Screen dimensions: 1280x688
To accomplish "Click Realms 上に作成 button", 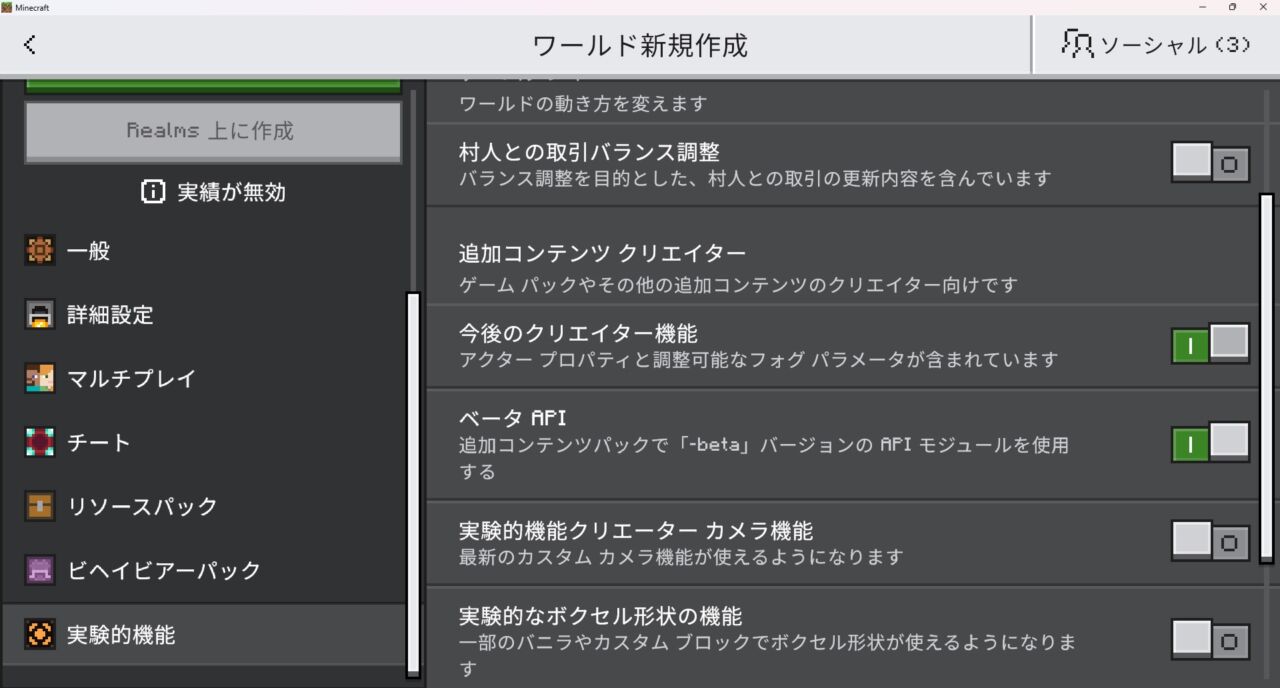I will point(213,131).
